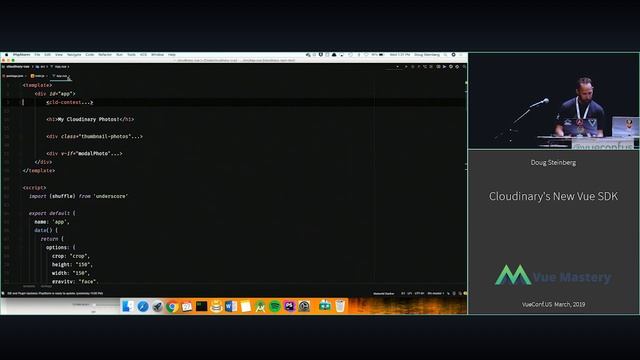Open Android Studio from the Dock
This screenshot has height=360, width=640.
[x=260, y=306]
